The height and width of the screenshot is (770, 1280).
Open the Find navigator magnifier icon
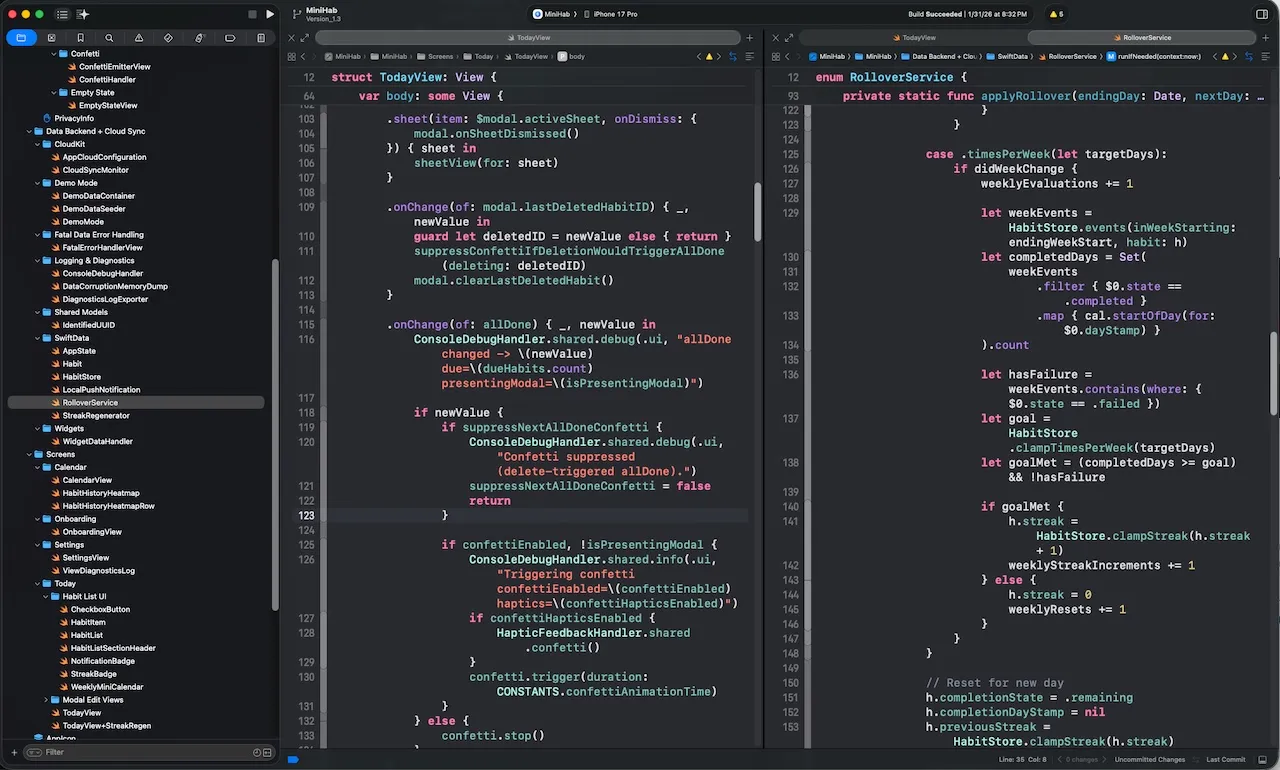click(x=110, y=38)
